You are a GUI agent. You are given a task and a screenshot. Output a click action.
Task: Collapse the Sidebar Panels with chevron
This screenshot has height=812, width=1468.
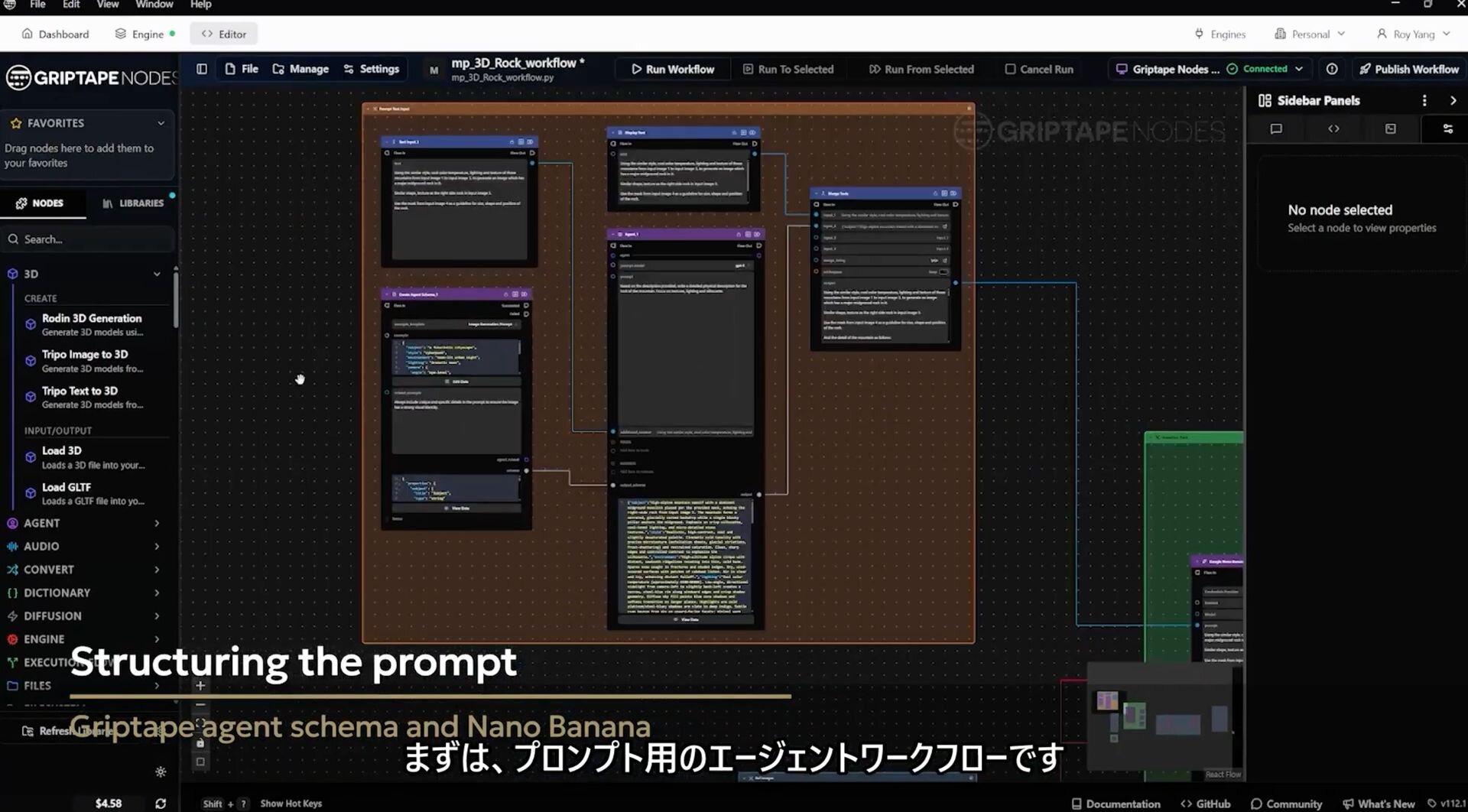pyautogui.click(x=1453, y=100)
